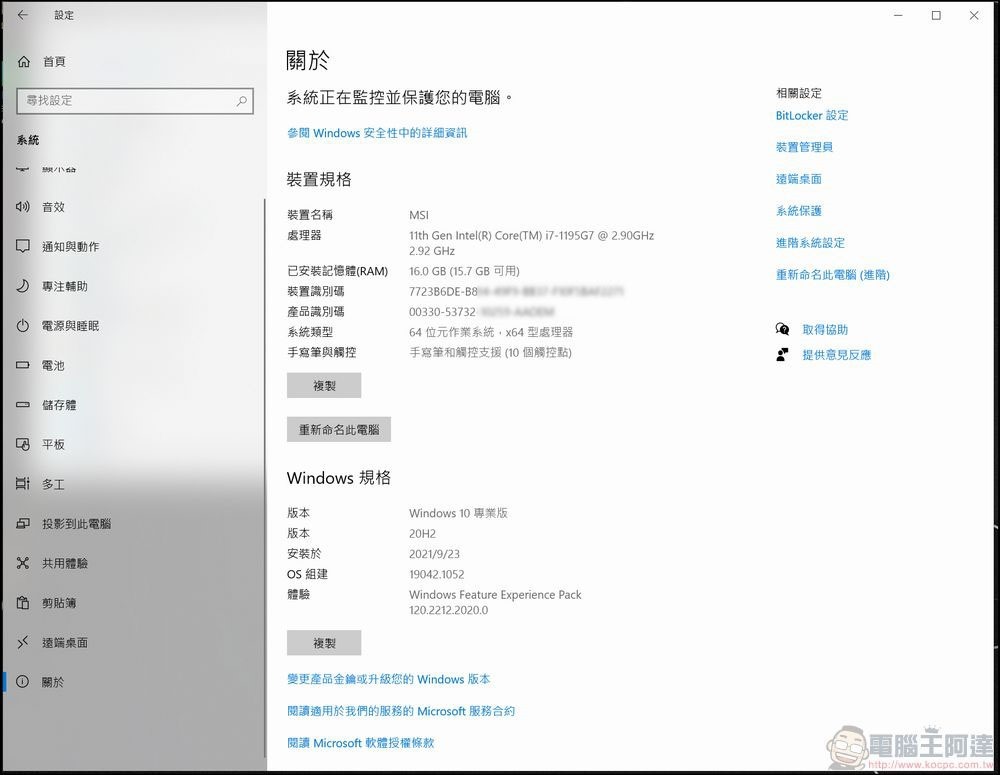
Task: Select the 通知與動作 notification icon
Action: 23,246
